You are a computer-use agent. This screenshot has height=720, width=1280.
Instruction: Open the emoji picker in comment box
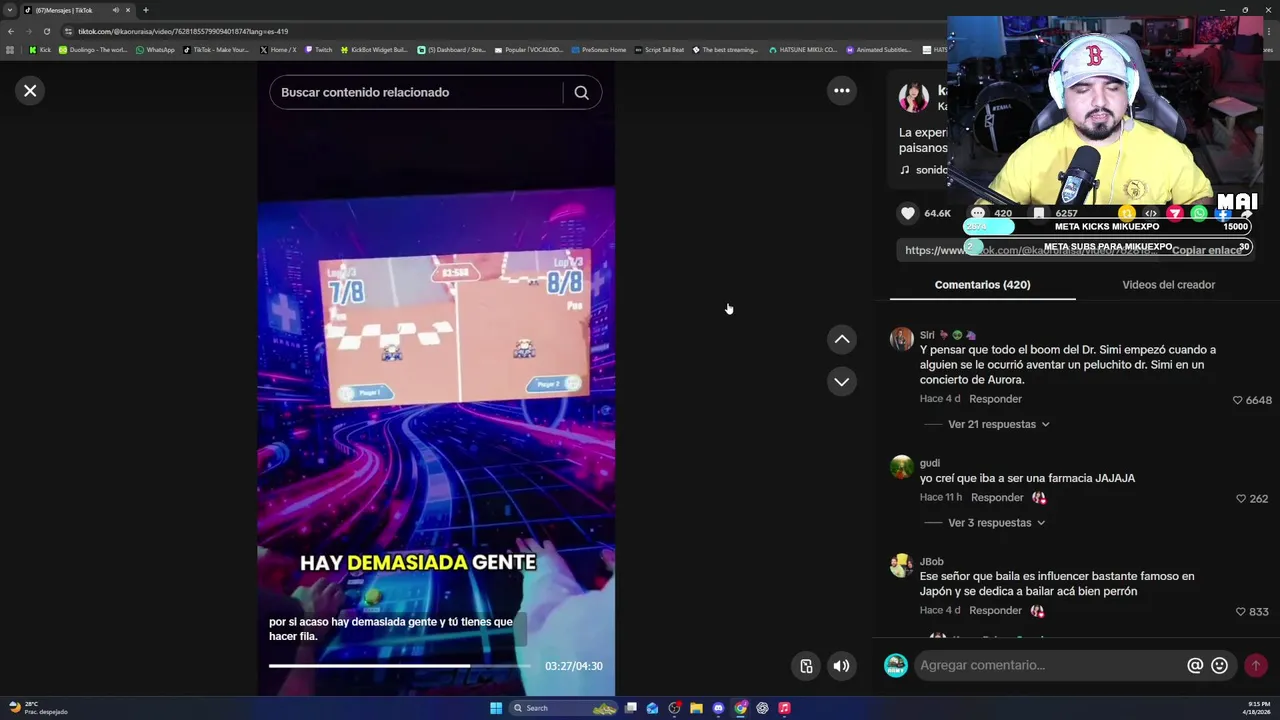1219,665
